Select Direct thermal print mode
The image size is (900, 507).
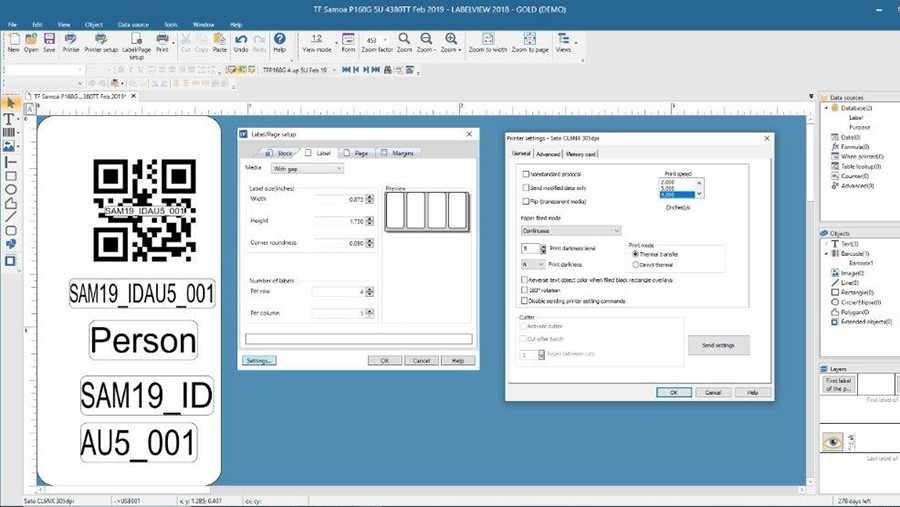pyautogui.click(x=635, y=265)
